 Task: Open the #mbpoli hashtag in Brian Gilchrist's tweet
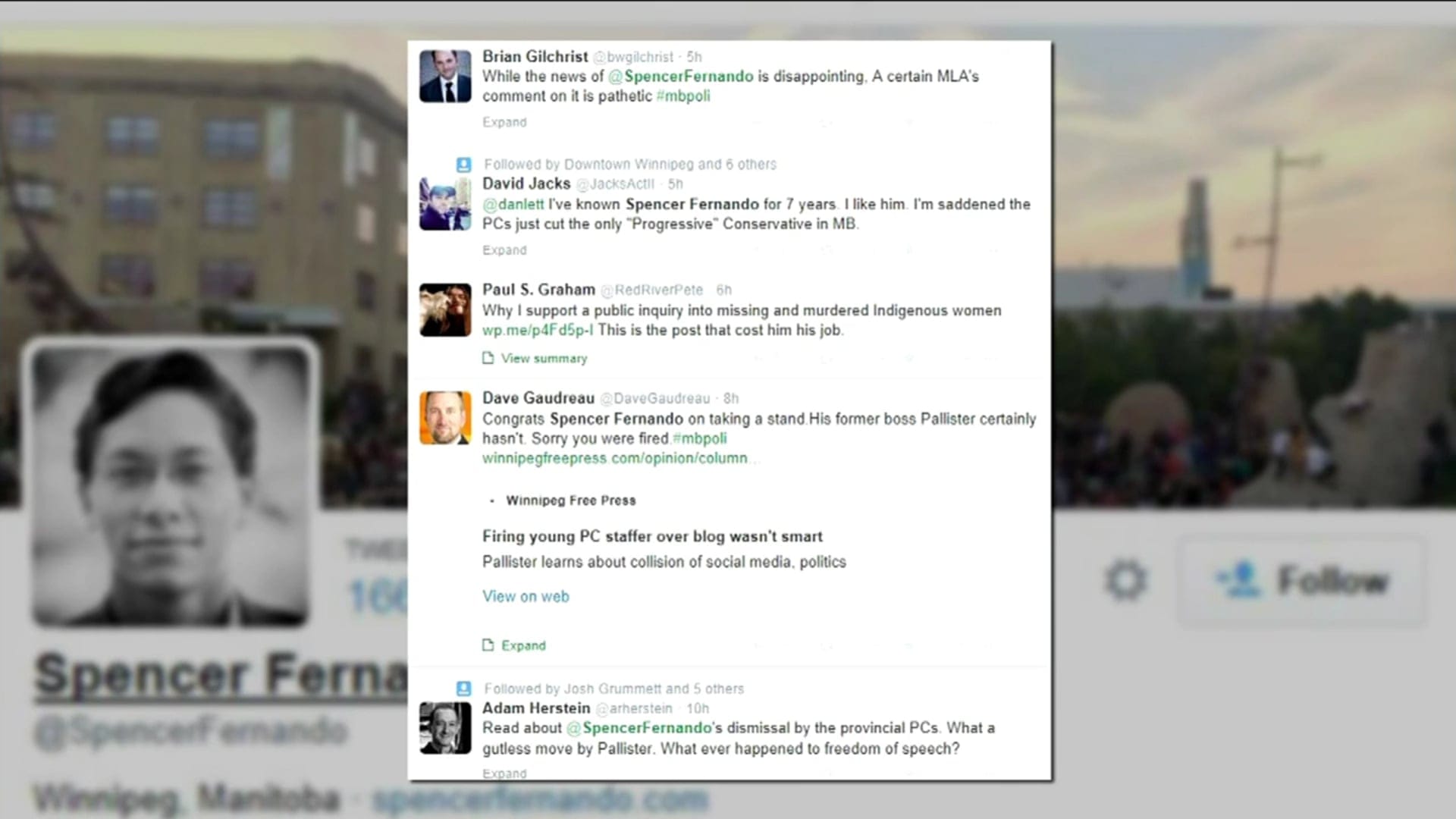683,96
